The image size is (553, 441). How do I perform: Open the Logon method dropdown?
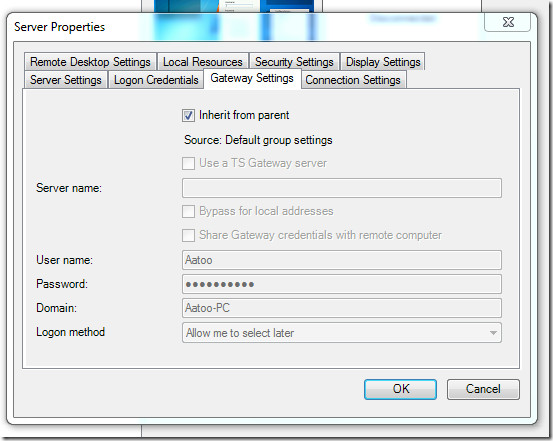point(342,333)
